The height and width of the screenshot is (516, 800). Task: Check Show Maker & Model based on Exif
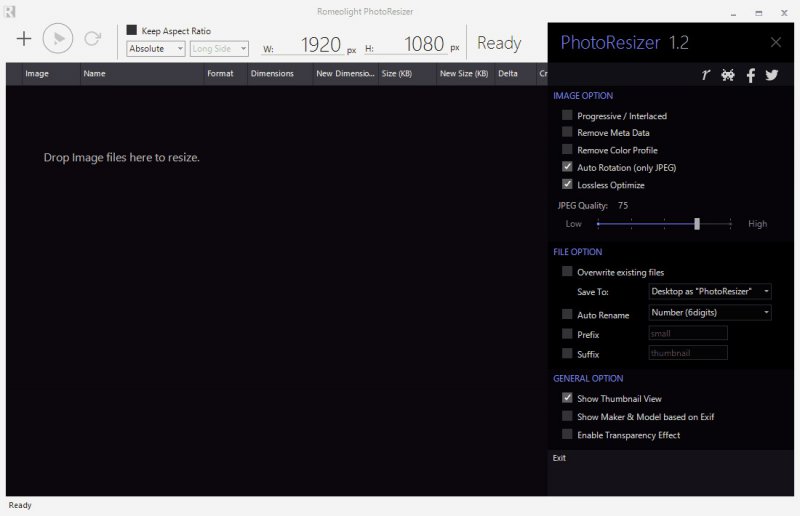click(567, 416)
